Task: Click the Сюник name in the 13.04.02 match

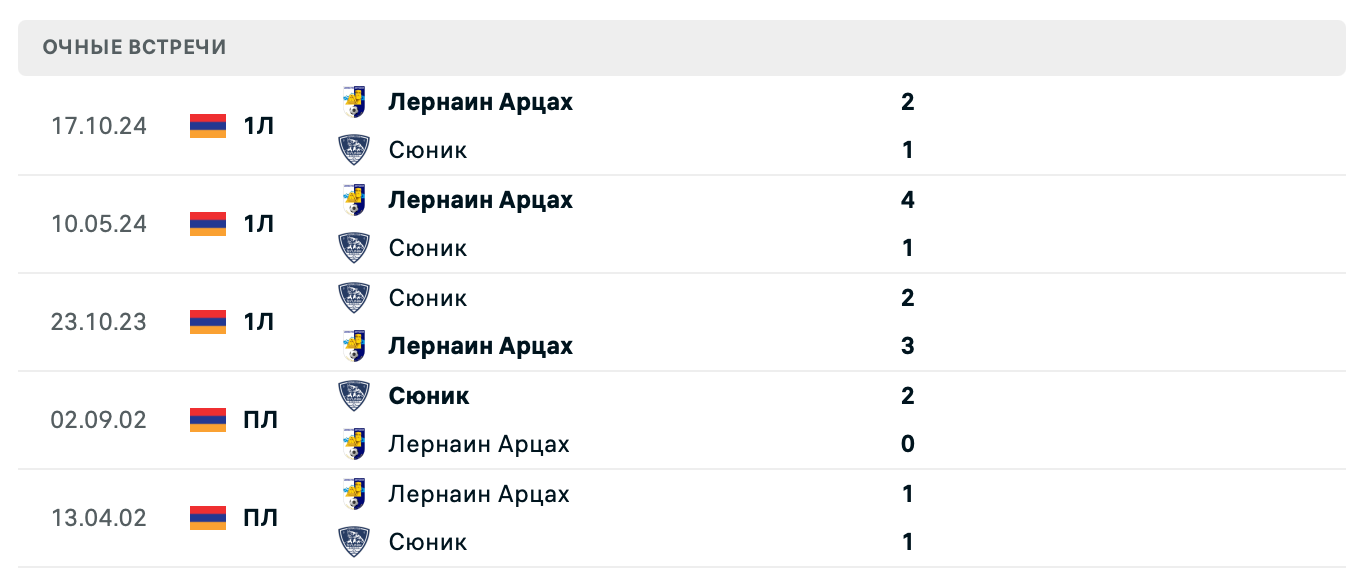Action: 428,541
